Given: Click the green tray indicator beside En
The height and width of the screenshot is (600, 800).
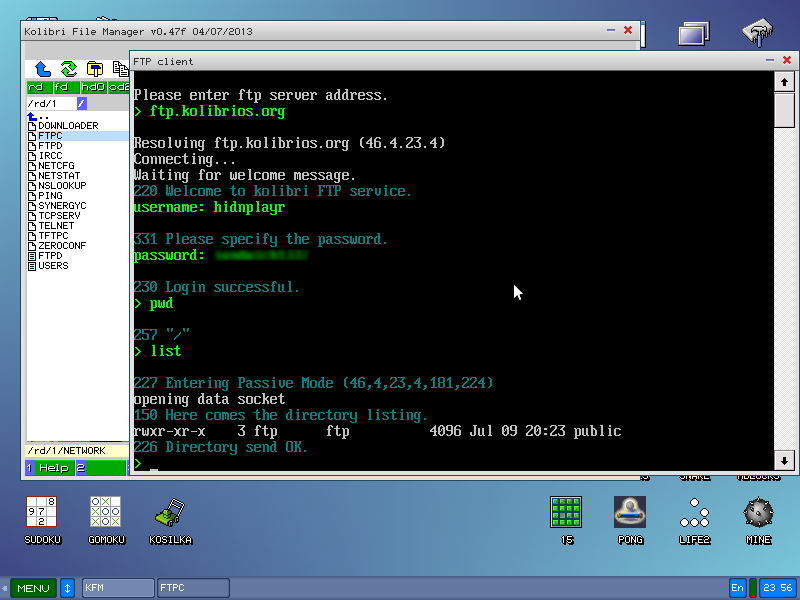Looking at the screenshot, I should pos(753,588).
